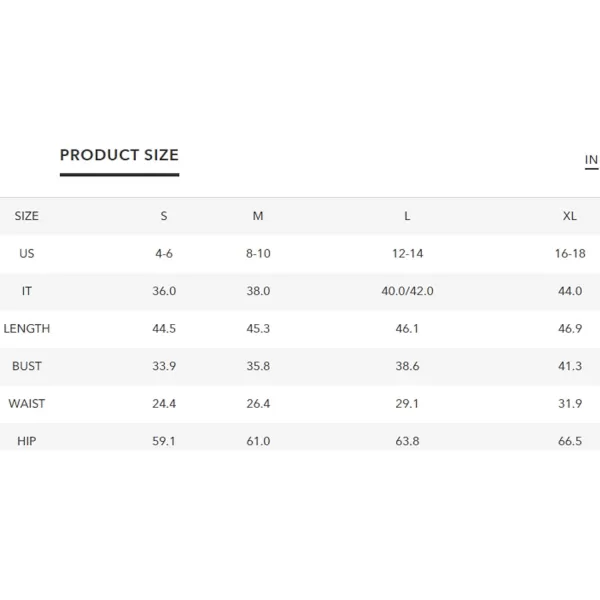
Task: Click the IT row label
Action: 26,291
